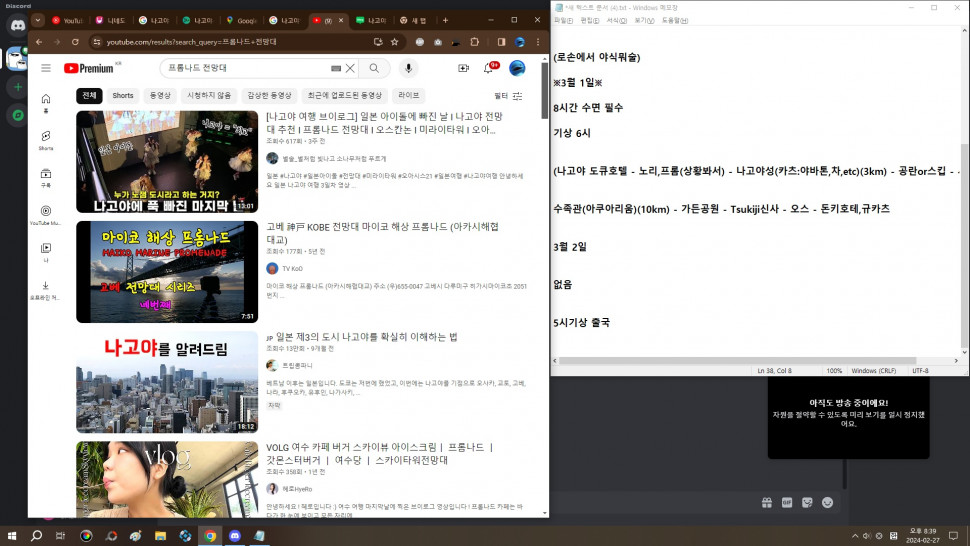Viewport: 970px width, 546px height.
Task: Open the Discord GIF picker
Action: tap(787, 503)
